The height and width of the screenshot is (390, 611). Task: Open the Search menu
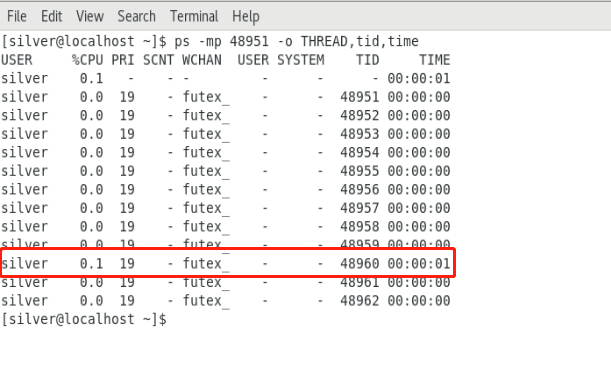pos(136,16)
